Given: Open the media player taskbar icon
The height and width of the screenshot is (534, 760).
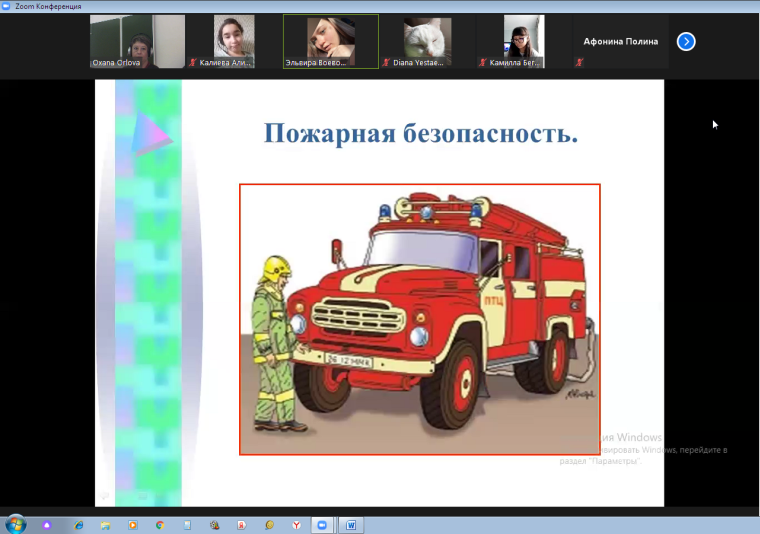Looking at the screenshot, I should click(x=133, y=524).
